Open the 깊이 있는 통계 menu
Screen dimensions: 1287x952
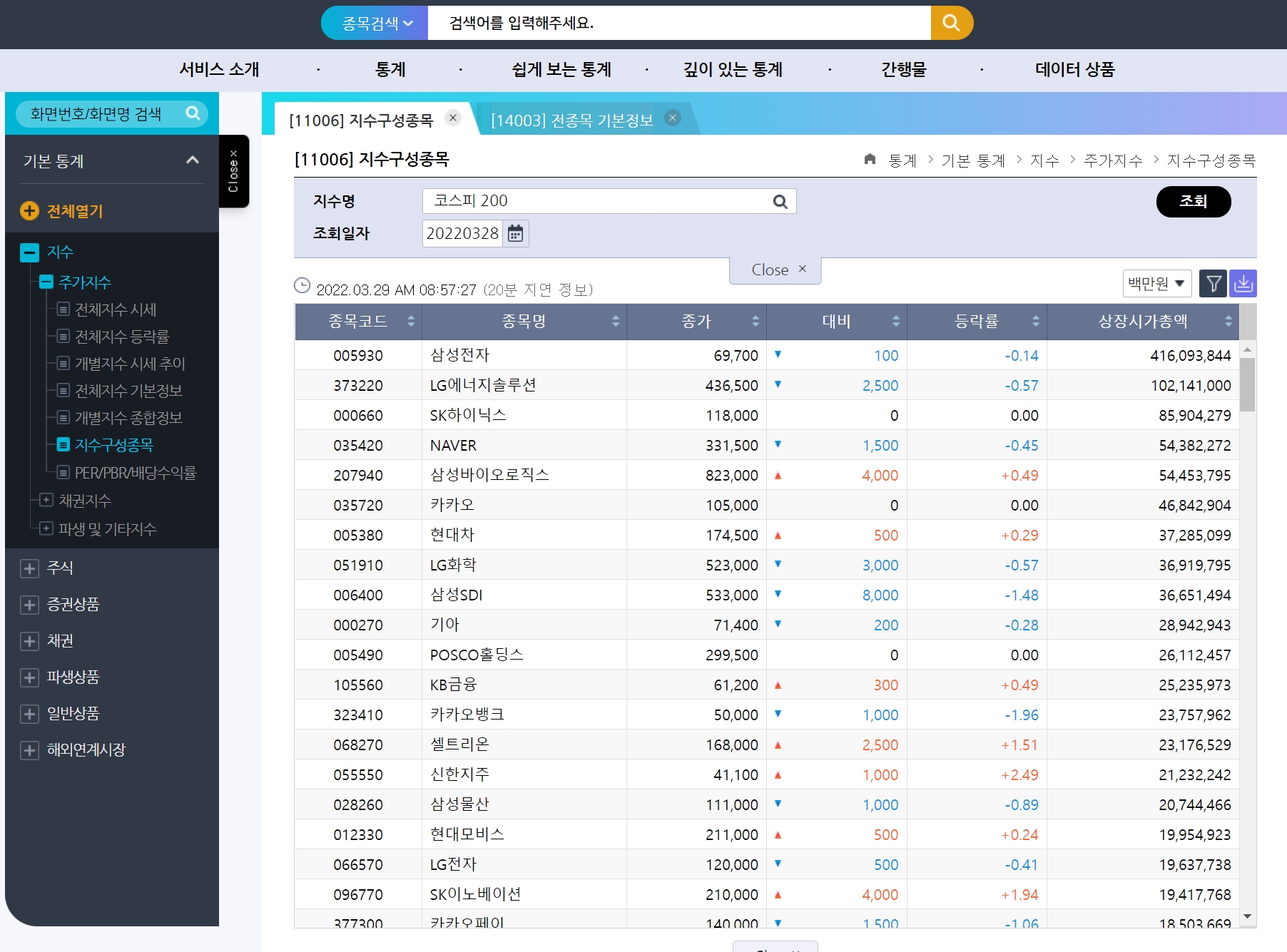point(733,69)
